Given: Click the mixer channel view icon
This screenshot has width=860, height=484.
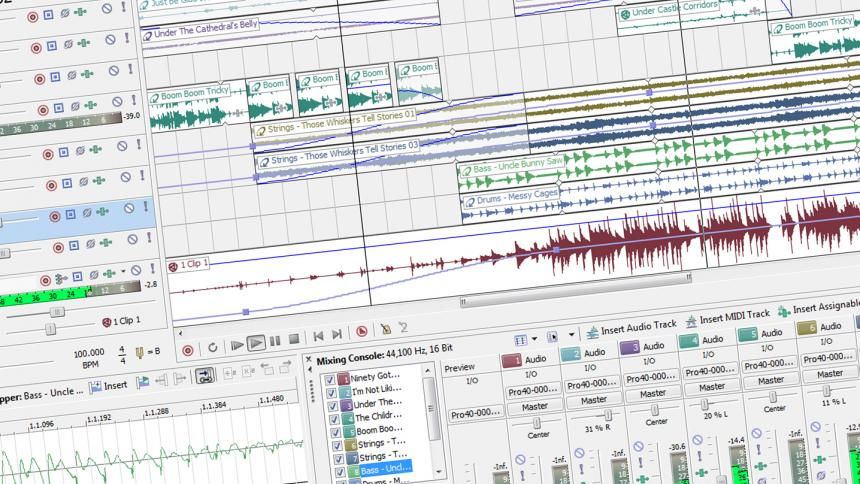Looking at the screenshot, I should 520,341.
